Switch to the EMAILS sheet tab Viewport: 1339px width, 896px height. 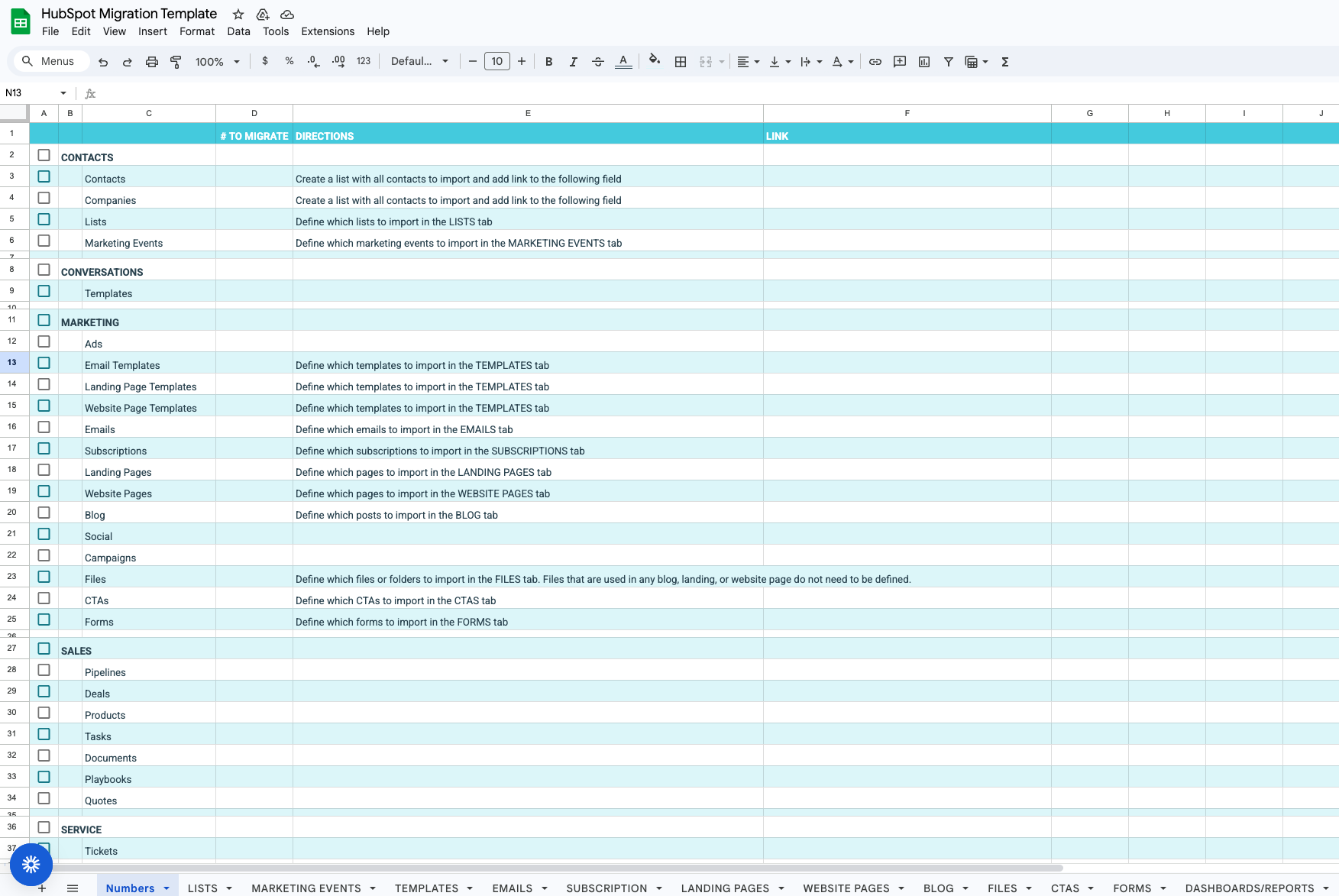(513, 888)
